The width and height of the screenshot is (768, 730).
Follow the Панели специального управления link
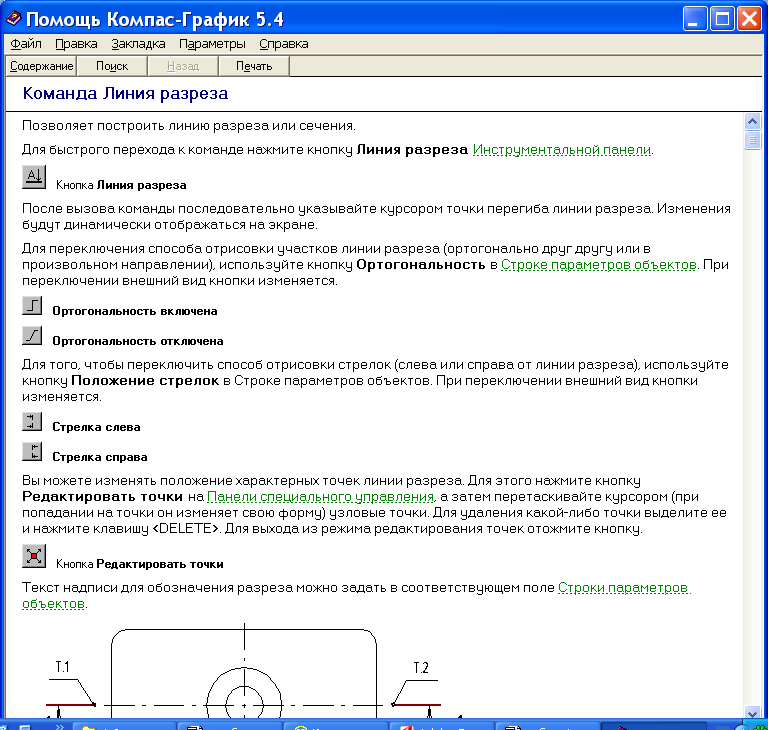tap(321, 497)
